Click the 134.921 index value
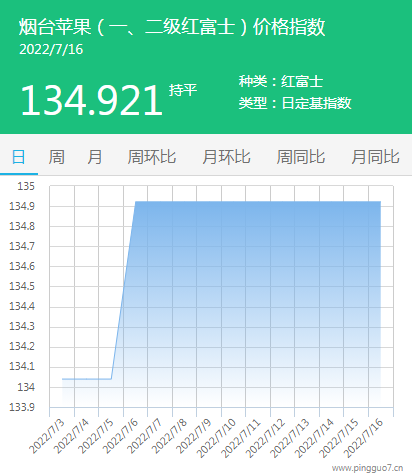 pos(92,100)
